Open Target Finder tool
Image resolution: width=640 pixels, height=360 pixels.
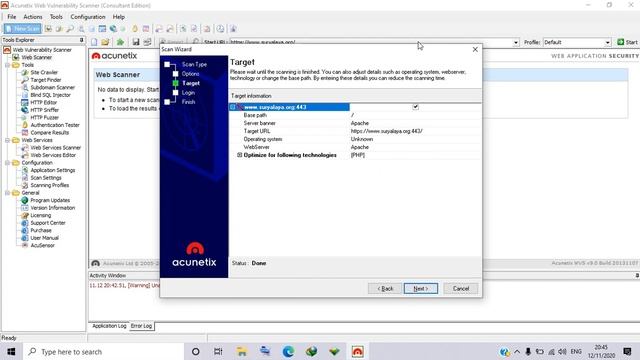click(x=46, y=80)
